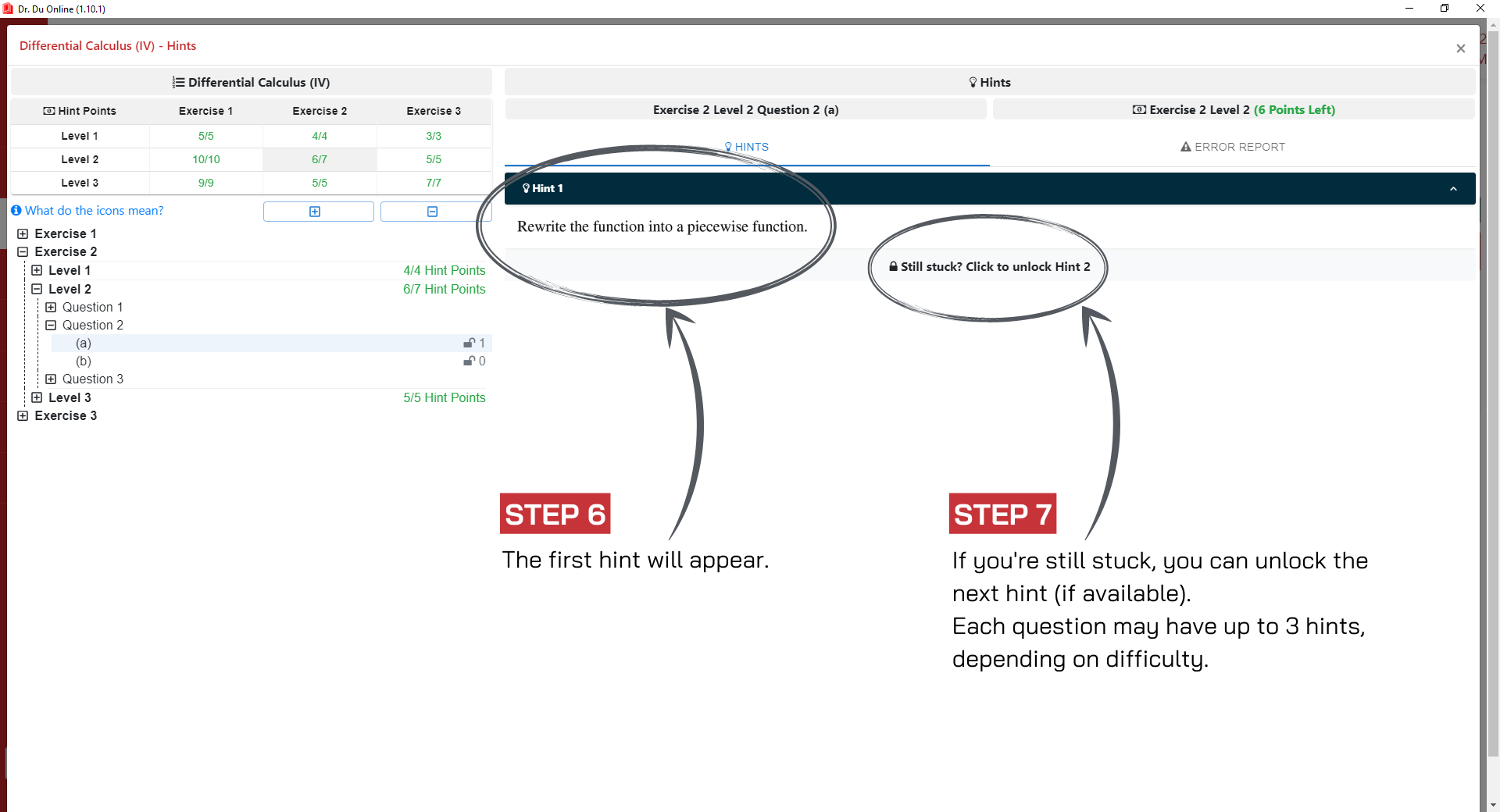This screenshot has width=1500, height=812.
Task: Restore down the application window
Action: tap(1445, 9)
